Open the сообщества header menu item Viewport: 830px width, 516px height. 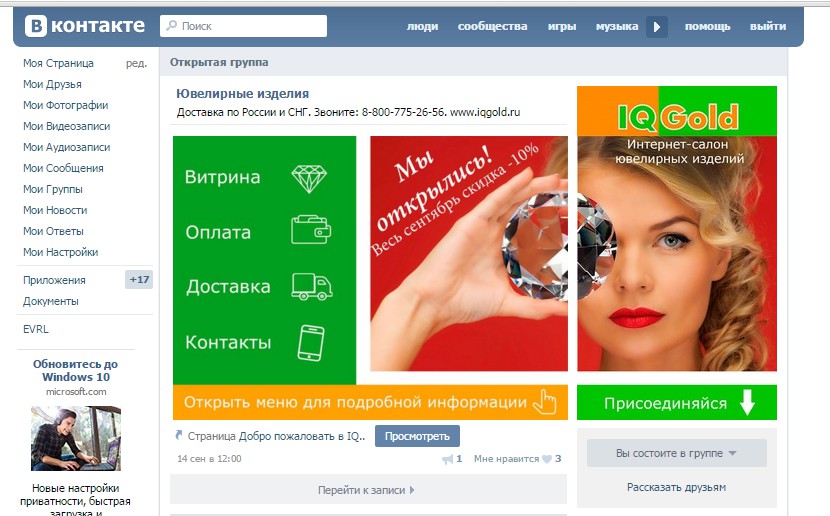click(492, 26)
